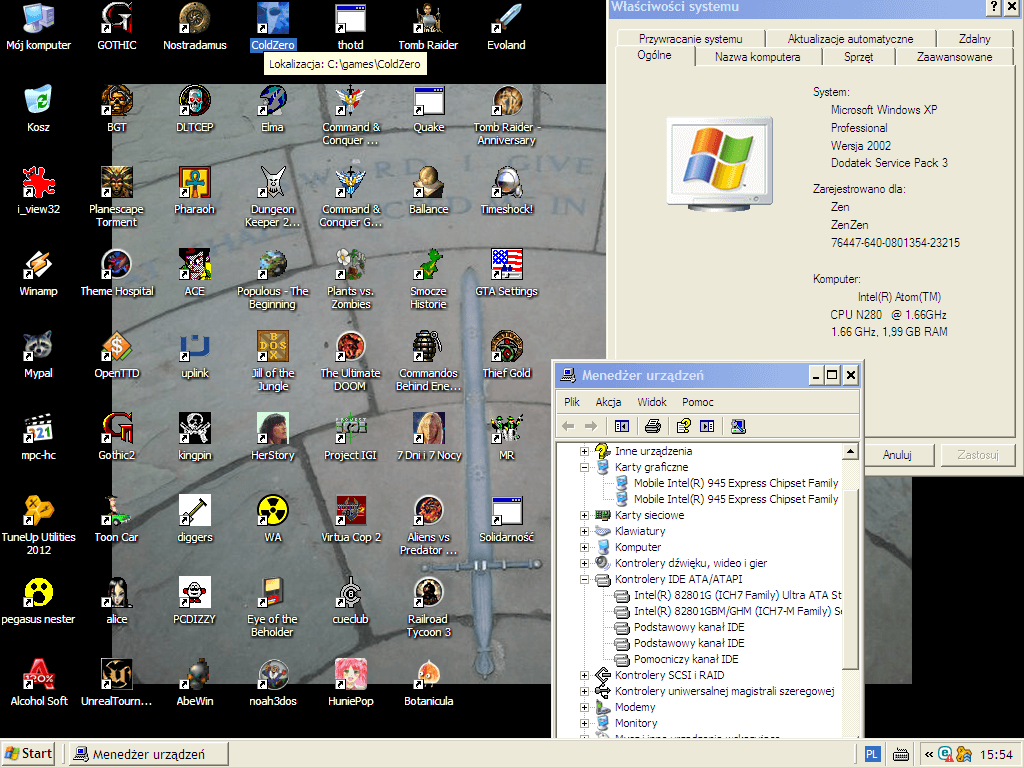The width and height of the screenshot is (1024, 768).
Task: Select the Pomocniczy kanał IDE device
Action: click(x=686, y=659)
